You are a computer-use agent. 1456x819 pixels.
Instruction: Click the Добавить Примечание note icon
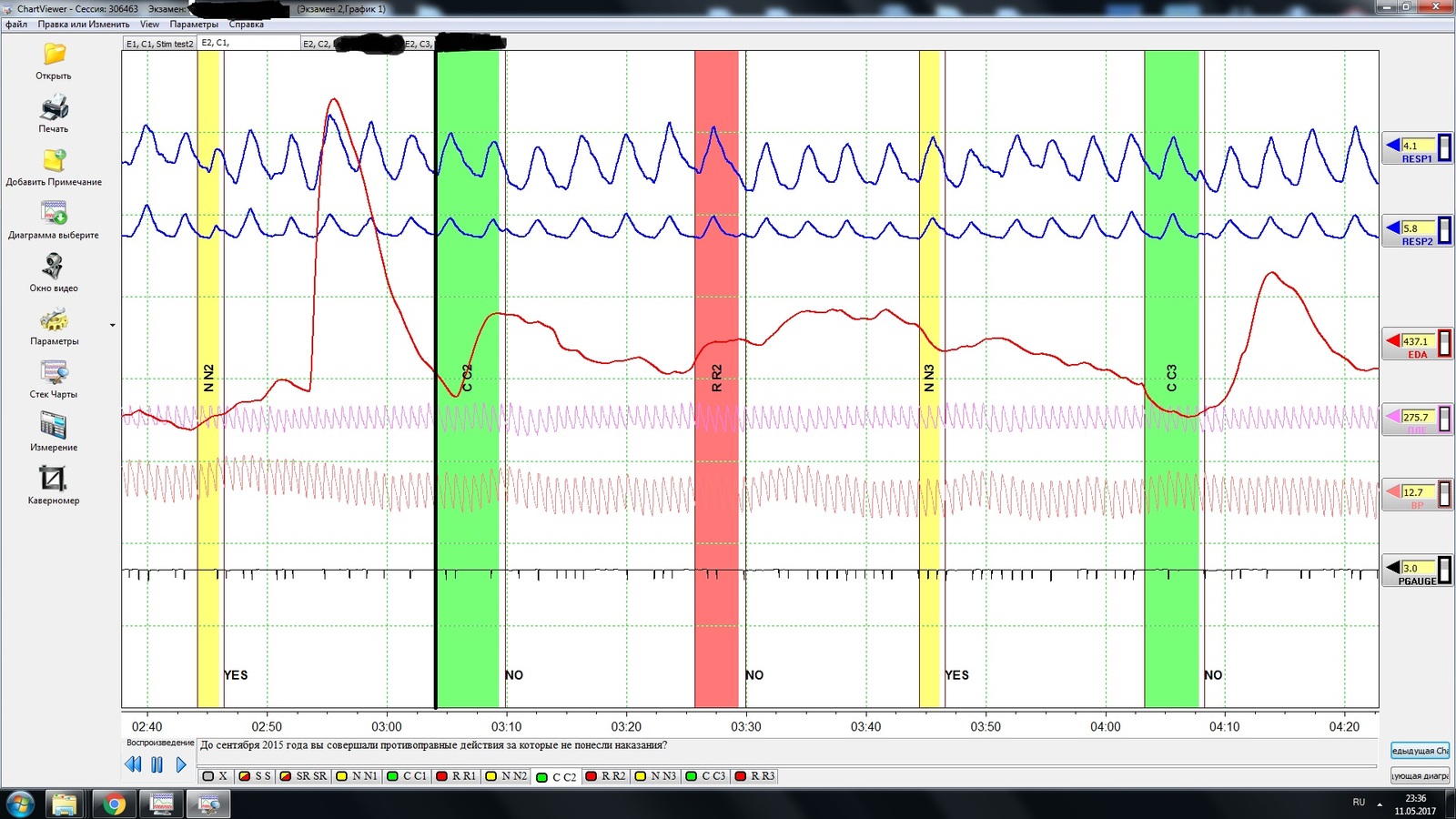coord(55,160)
